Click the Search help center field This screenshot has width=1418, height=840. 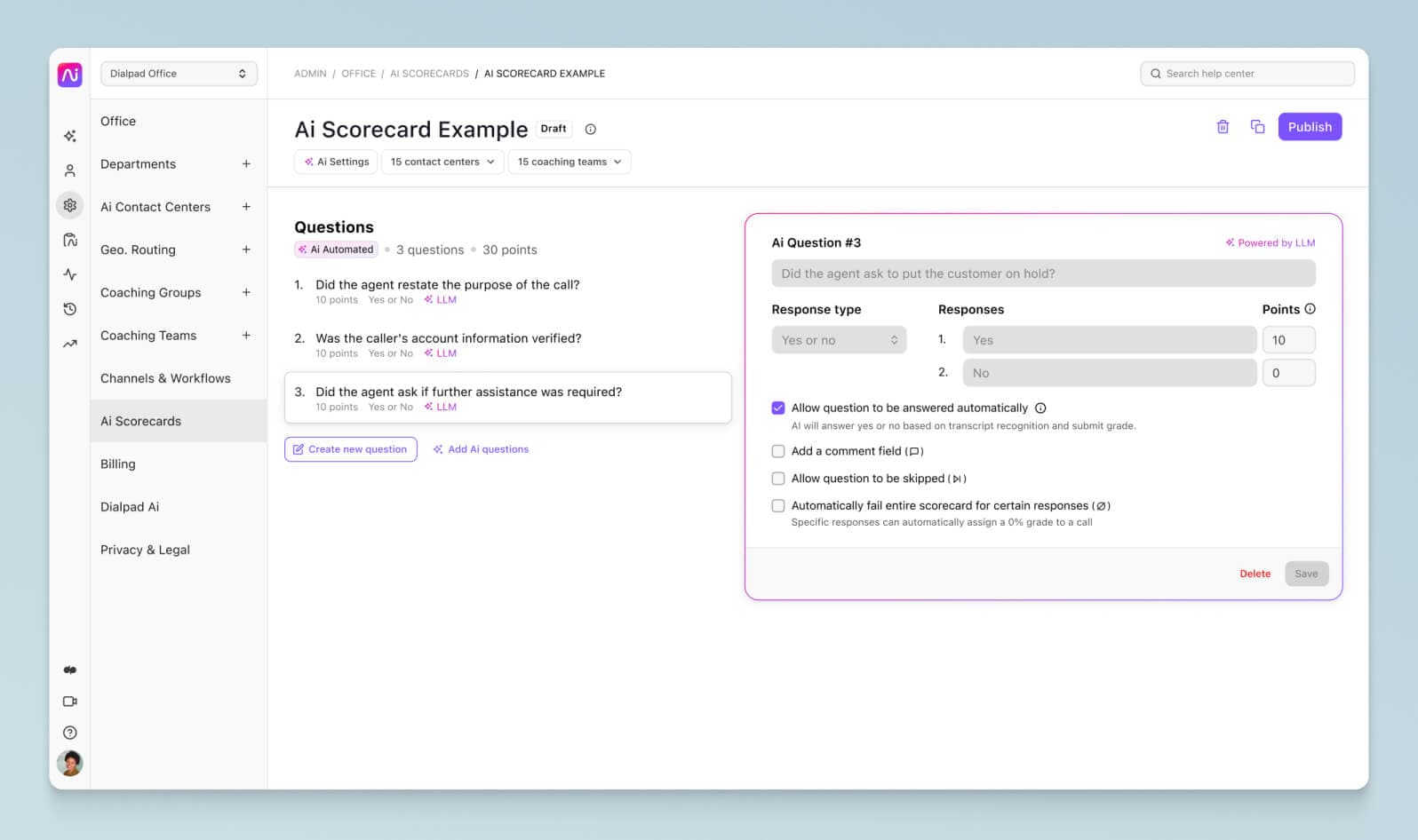click(x=1247, y=74)
